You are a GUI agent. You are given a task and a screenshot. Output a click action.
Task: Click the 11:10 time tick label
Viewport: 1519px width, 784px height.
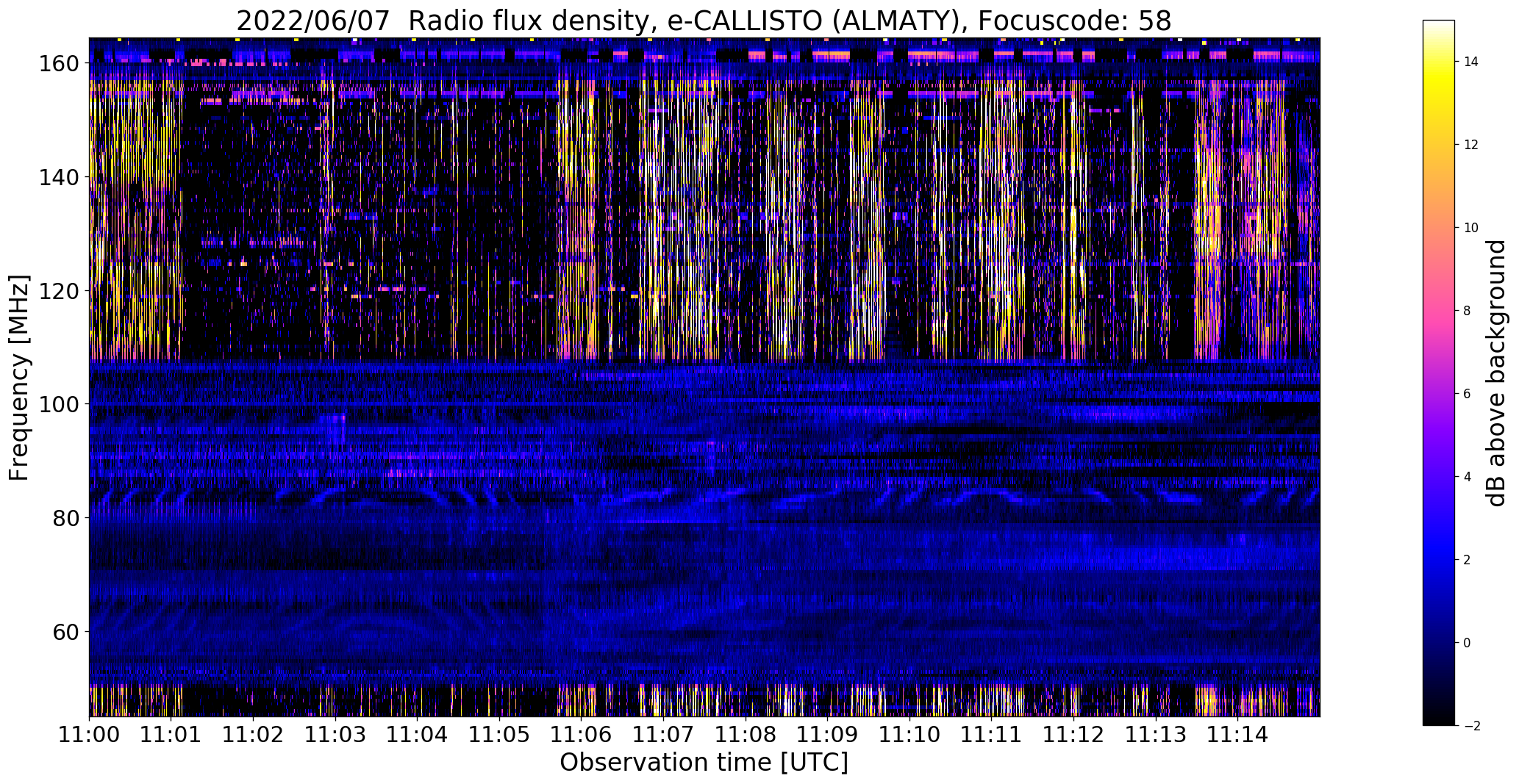click(x=910, y=735)
